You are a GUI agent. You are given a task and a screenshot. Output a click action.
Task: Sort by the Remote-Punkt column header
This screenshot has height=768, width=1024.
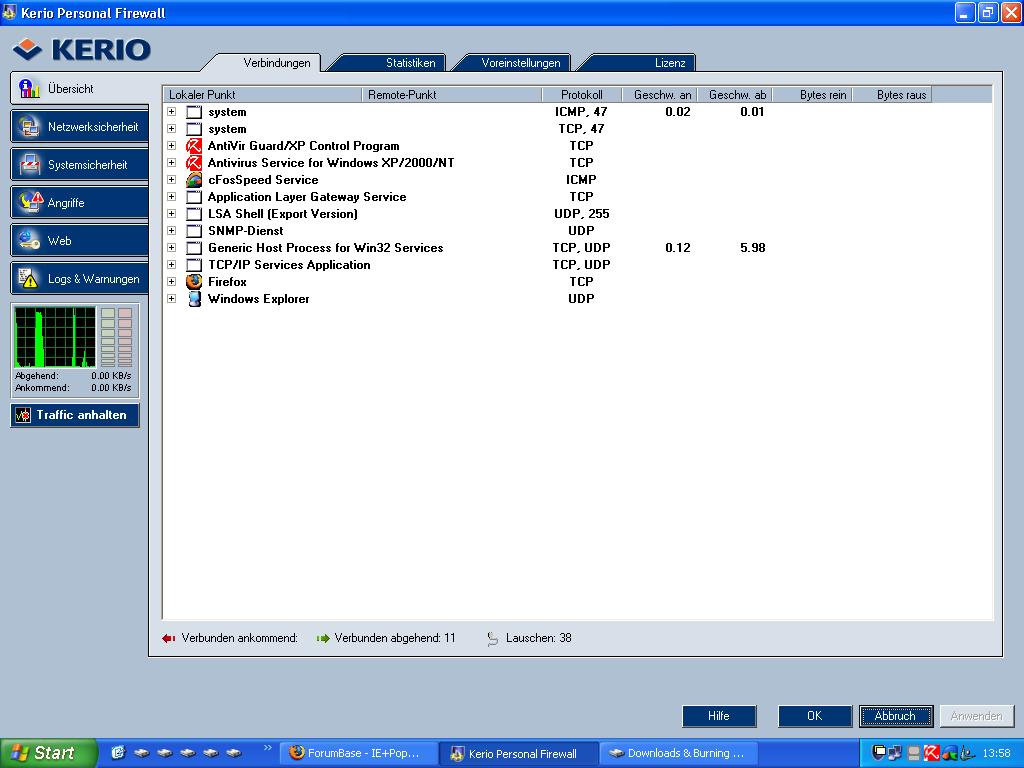(452, 95)
